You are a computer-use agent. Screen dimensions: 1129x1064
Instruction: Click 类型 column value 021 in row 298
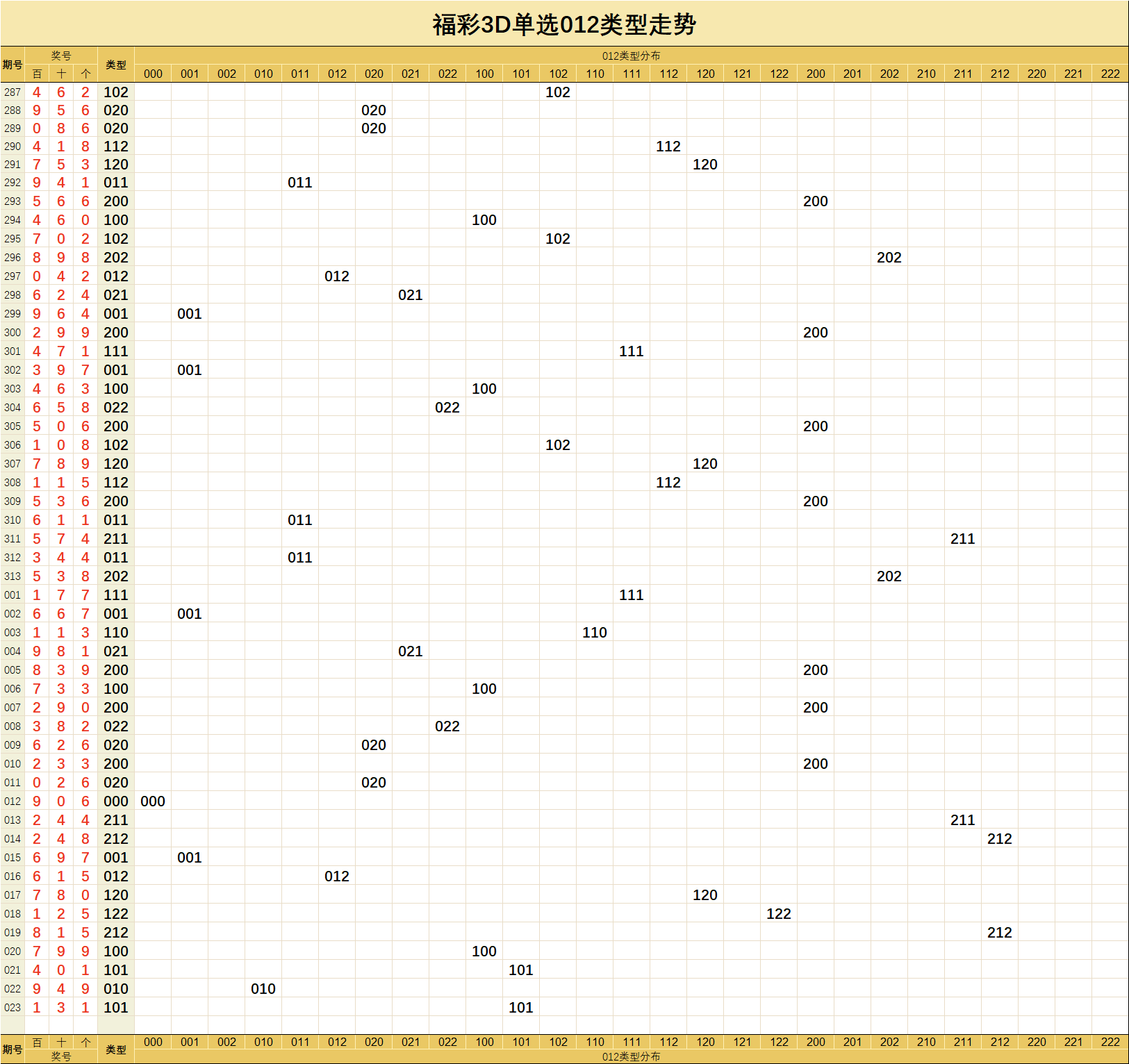tap(116, 294)
